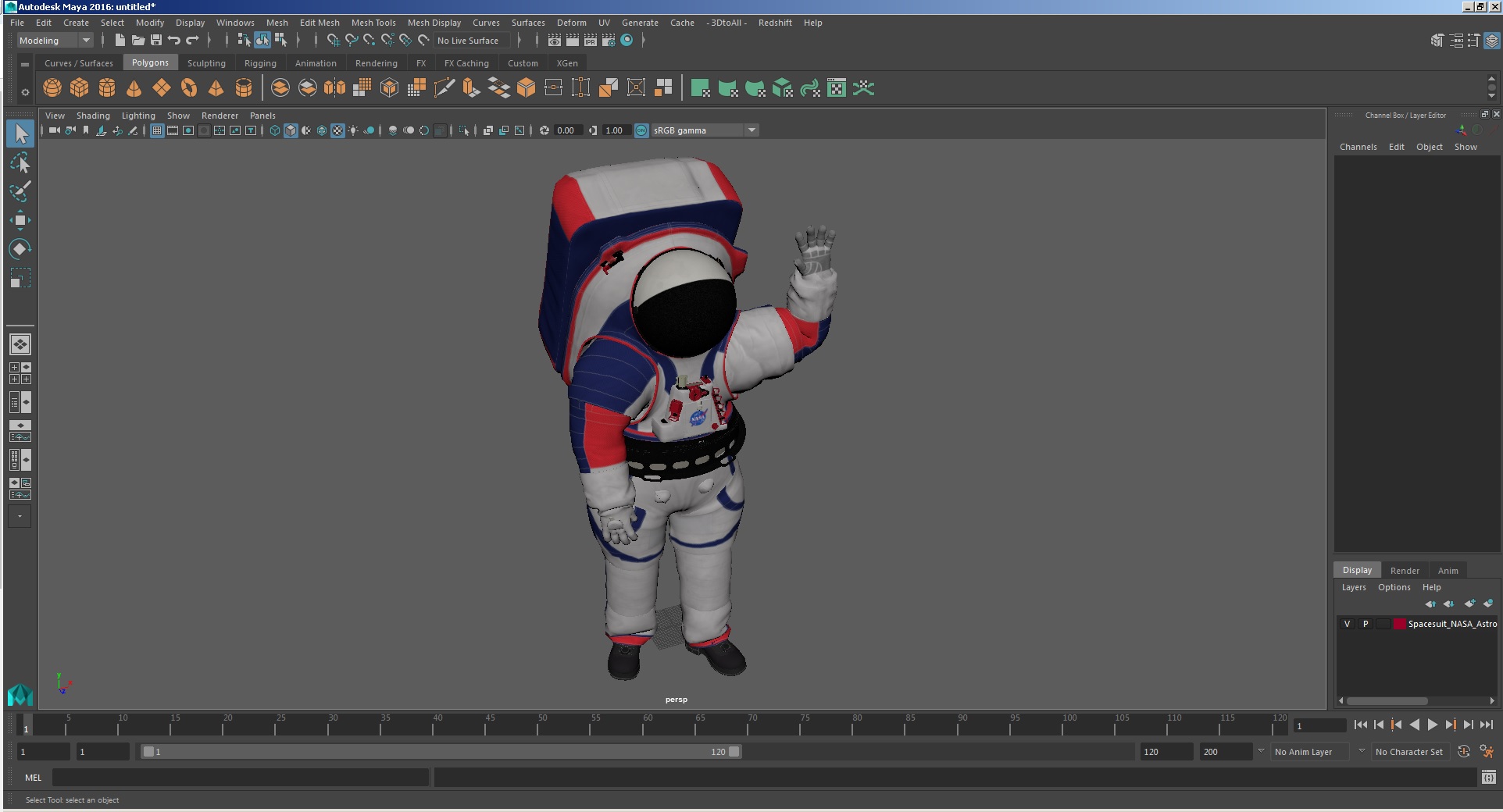This screenshot has height=812, width=1503.
Task: Click the Spacesuit layer red color swatch
Action: 1400,624
